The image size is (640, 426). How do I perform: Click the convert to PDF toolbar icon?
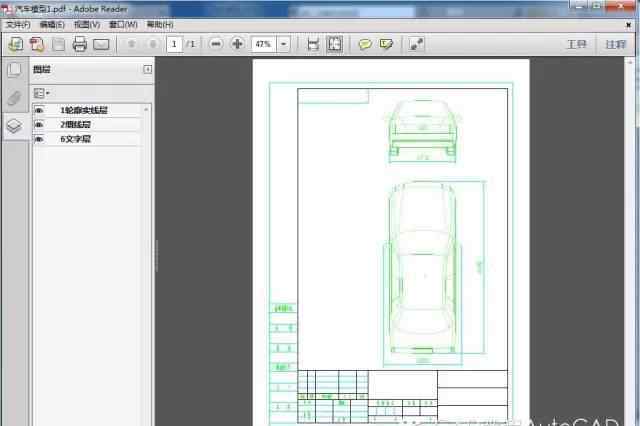tap(37, 44)
